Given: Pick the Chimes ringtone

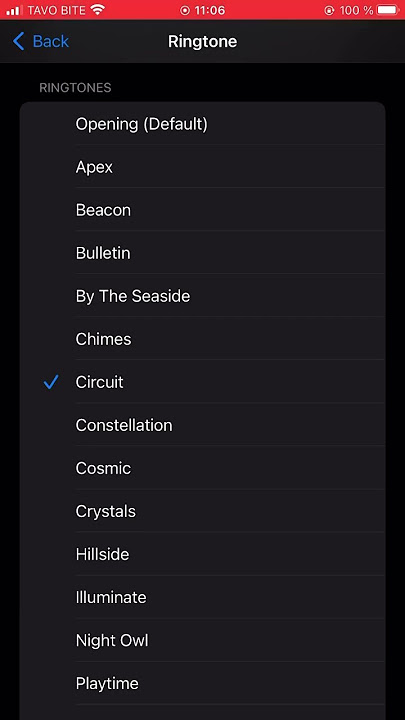Looking at the screenshot, I should click(202, 339).
